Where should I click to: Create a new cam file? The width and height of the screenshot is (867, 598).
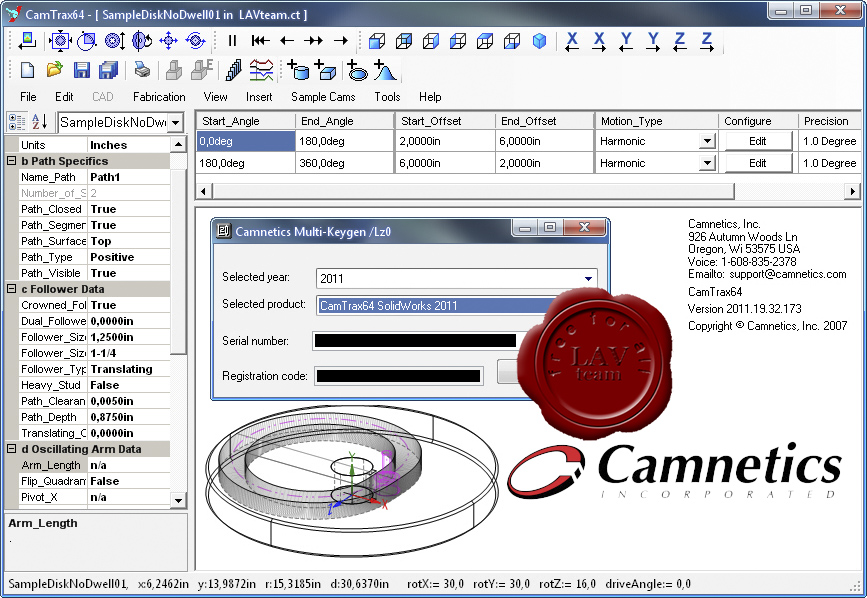click(27, 70)
